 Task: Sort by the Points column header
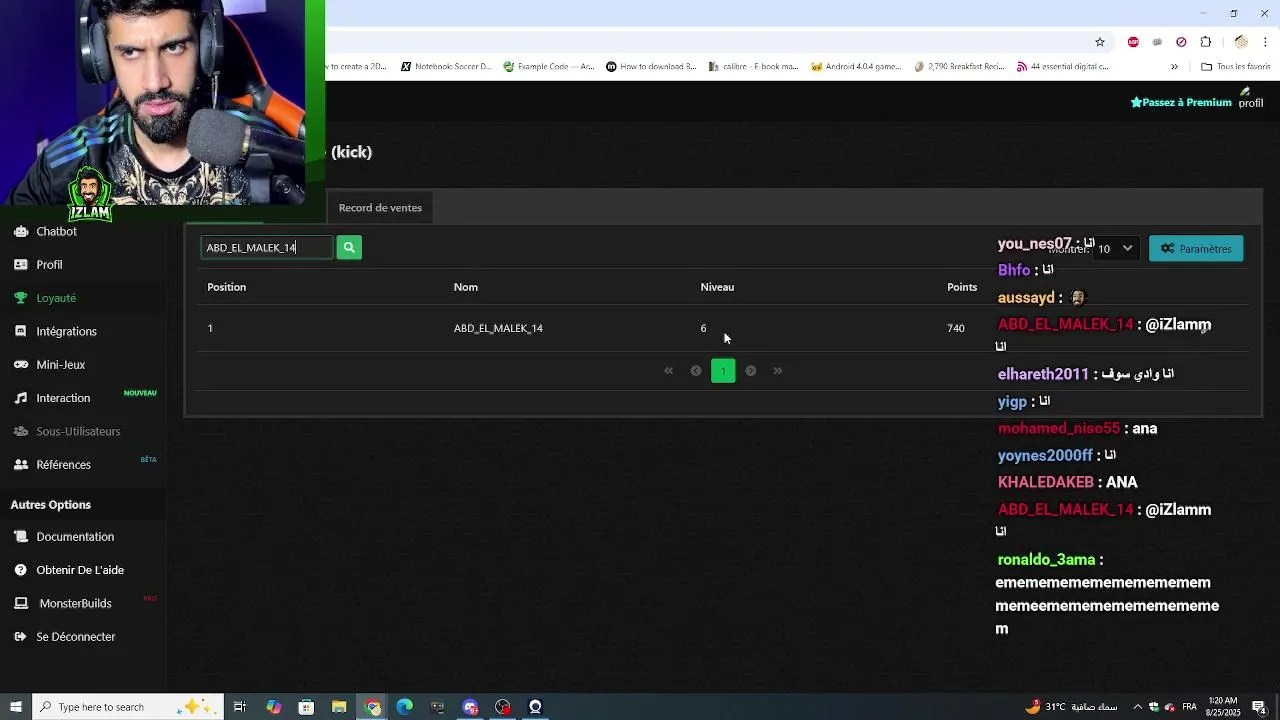pos(962,287)
